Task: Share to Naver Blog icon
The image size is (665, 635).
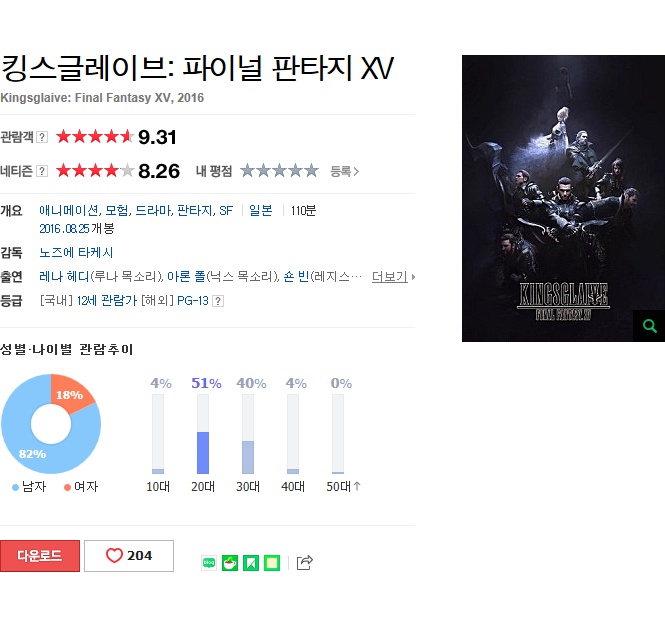Action: [x=209, y=563]
